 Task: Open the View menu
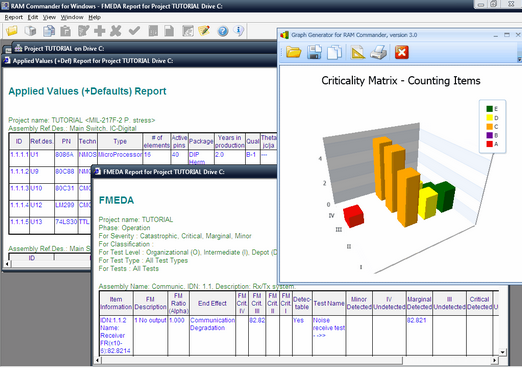tap(49, 17)
